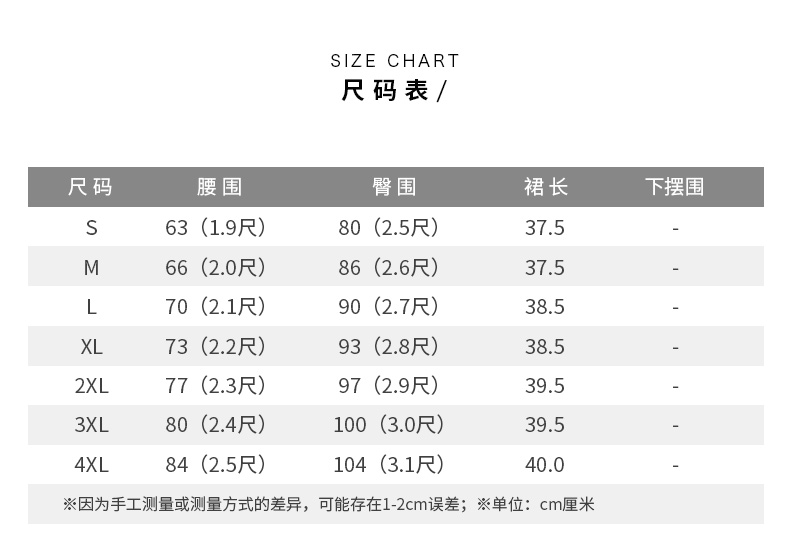Select the 腰围 column header
This screenshot has width=790, height=546.
coord(220,187)
